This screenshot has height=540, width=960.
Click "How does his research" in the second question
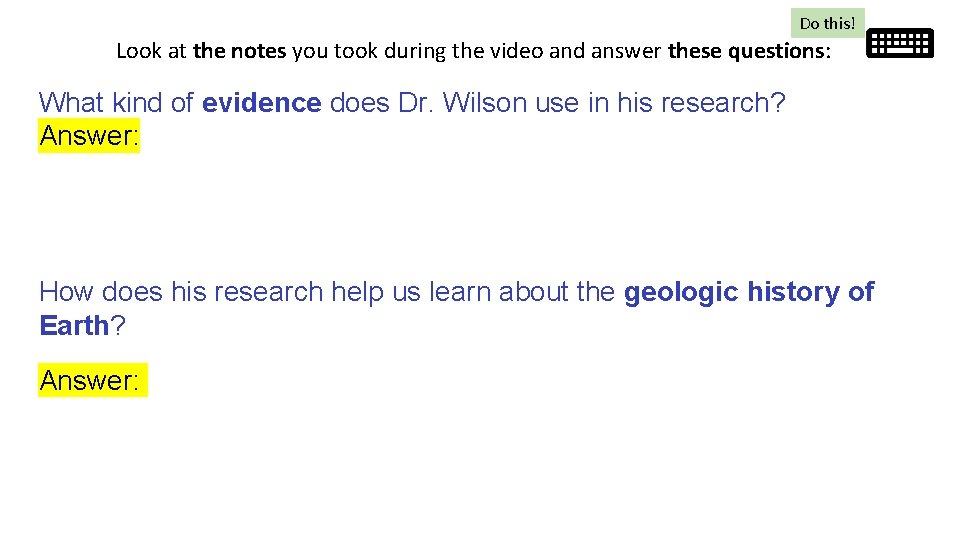click(x=181, y=292)
